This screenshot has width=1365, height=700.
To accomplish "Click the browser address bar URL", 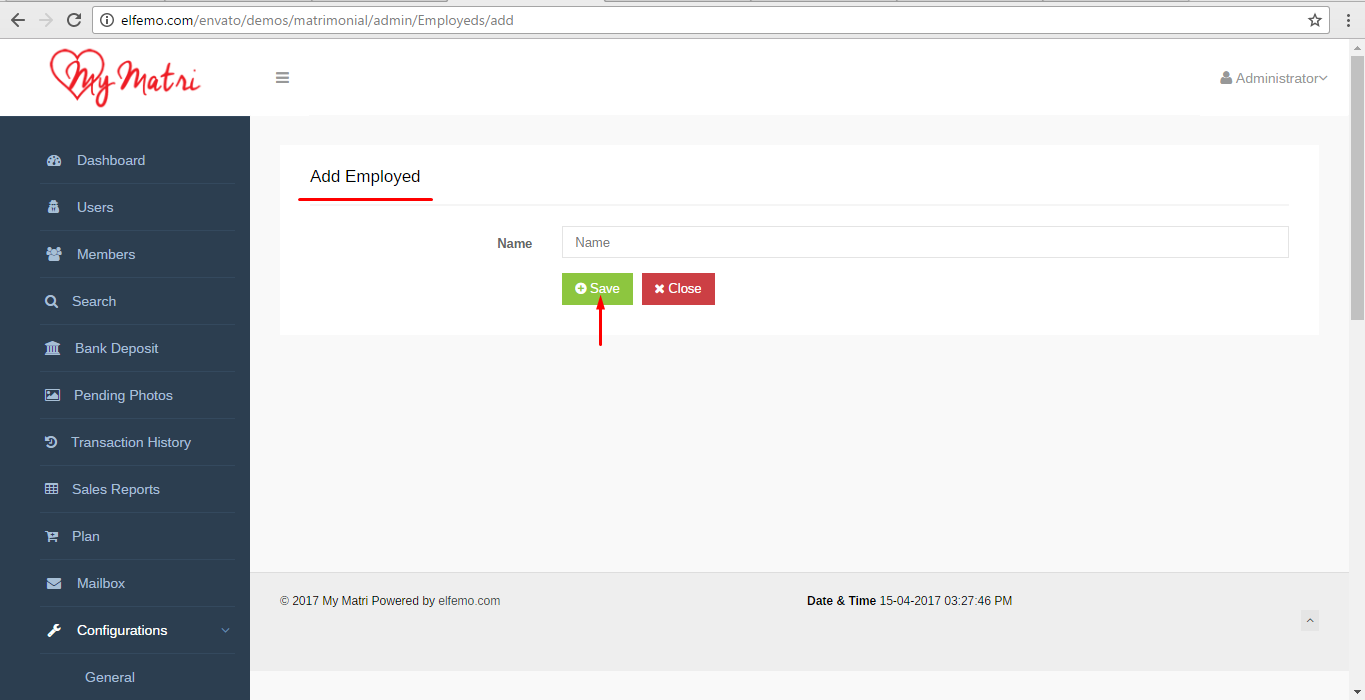I will pyautogui.click(x=317, y=20).
